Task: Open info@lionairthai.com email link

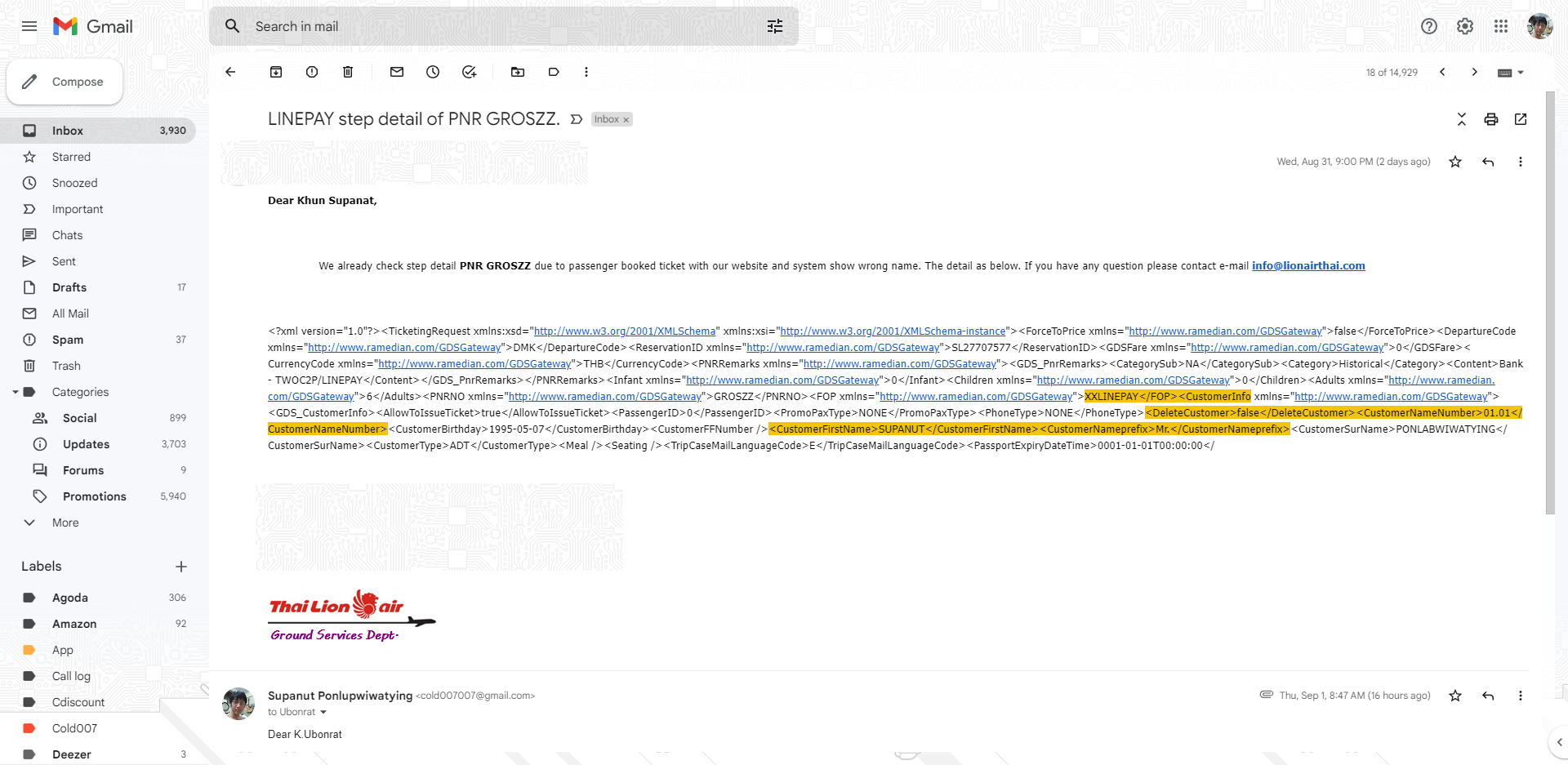Action: [x=1308, y=266]
